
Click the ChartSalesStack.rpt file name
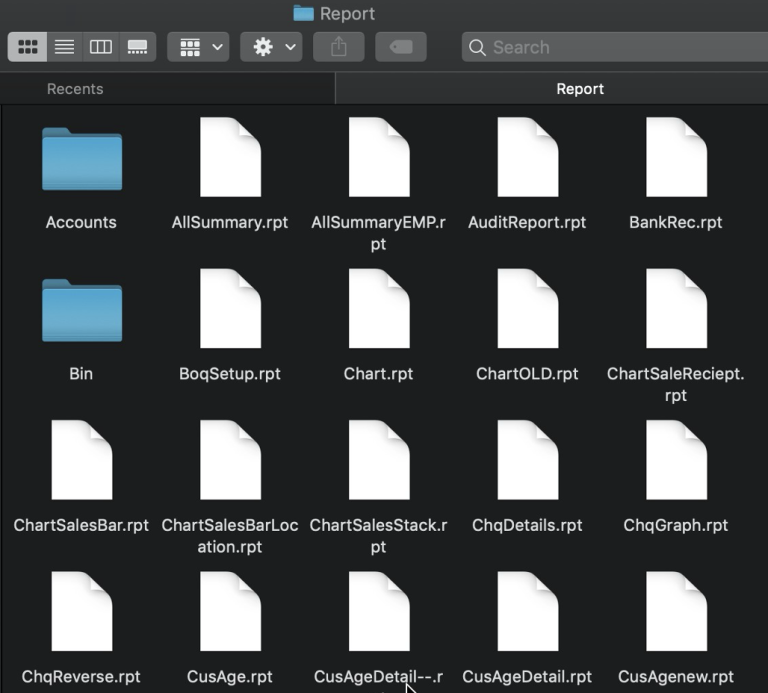pyautogui.click(x=378, y=536)
